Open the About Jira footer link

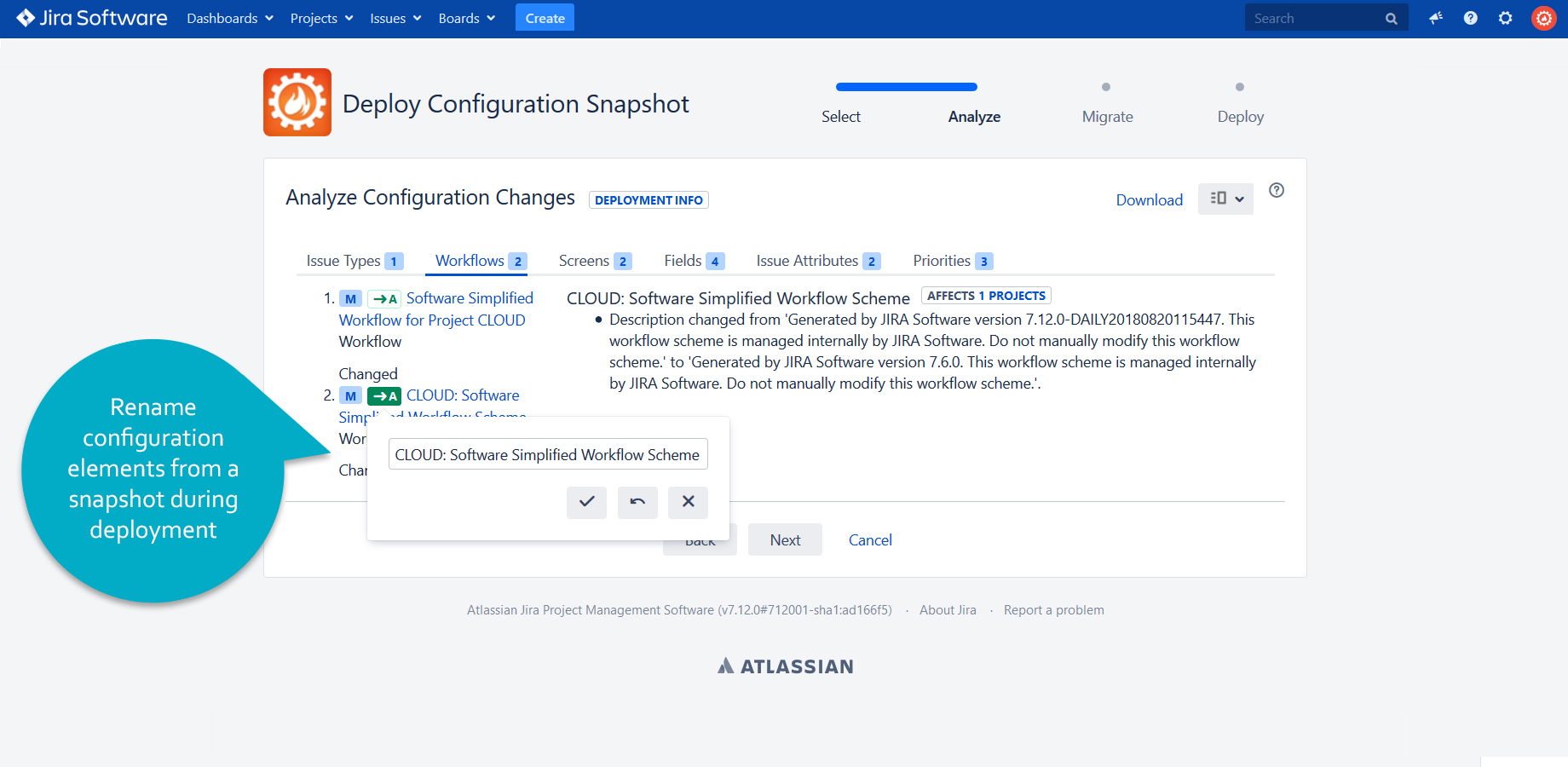point(948,610)
